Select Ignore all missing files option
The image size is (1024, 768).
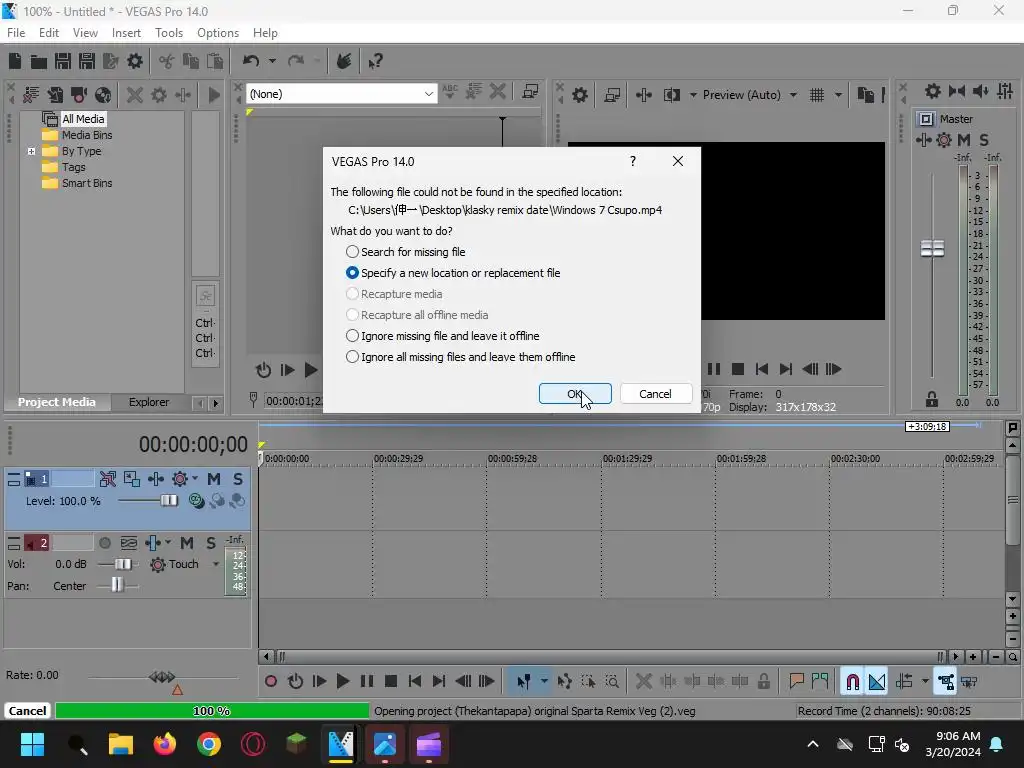[460, 357]
